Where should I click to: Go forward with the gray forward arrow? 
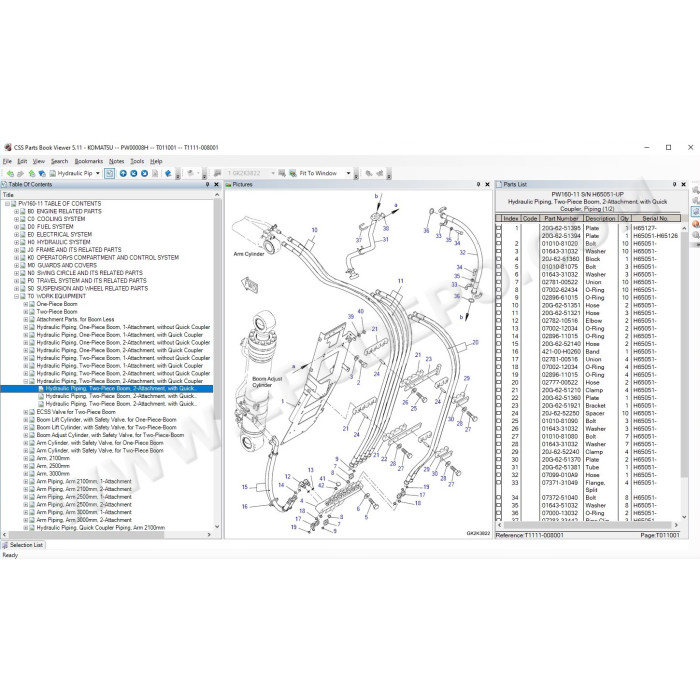click(x=20, y=173)
